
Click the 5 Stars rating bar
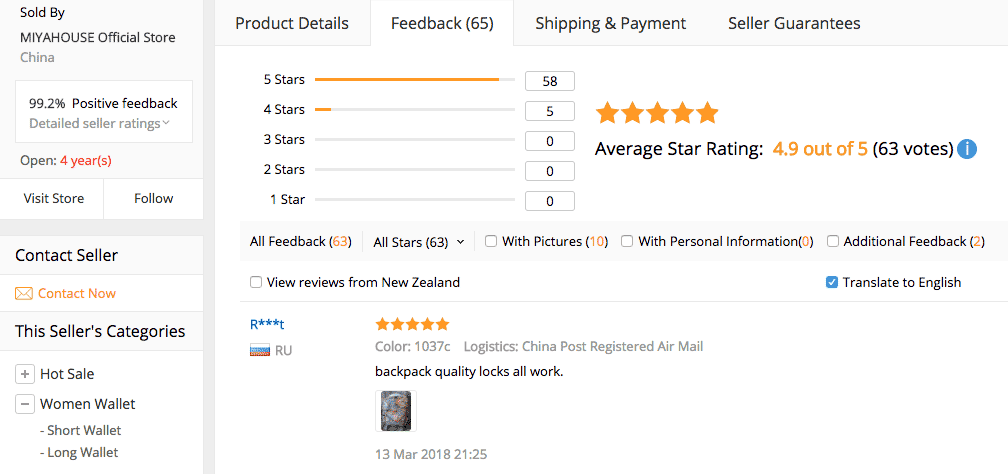(414, 80)
